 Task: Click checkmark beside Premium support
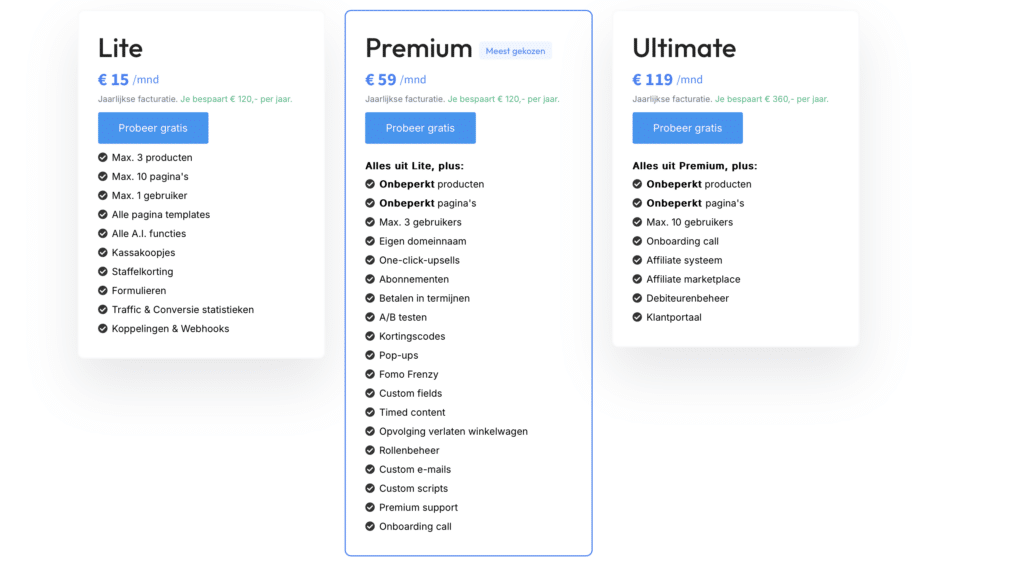pyautogui.click(x=370, y=507)
